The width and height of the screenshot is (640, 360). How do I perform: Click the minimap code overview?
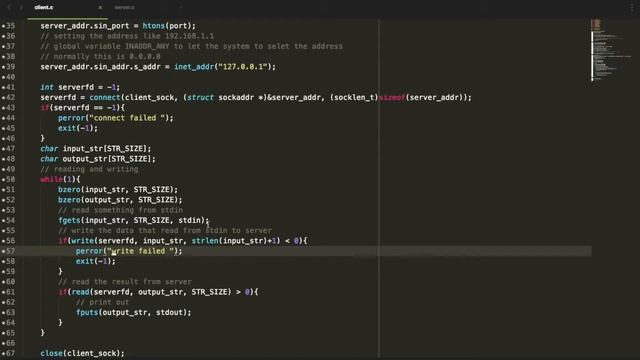pyautogui.click(x=610, y=51)
